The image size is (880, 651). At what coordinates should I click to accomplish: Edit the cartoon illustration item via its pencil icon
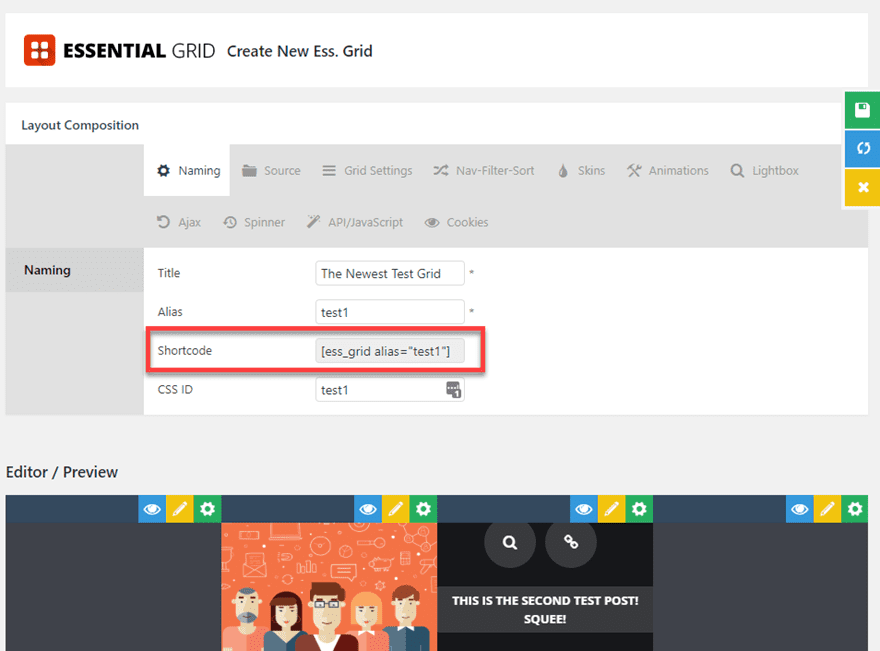click(x=395, y=509)
